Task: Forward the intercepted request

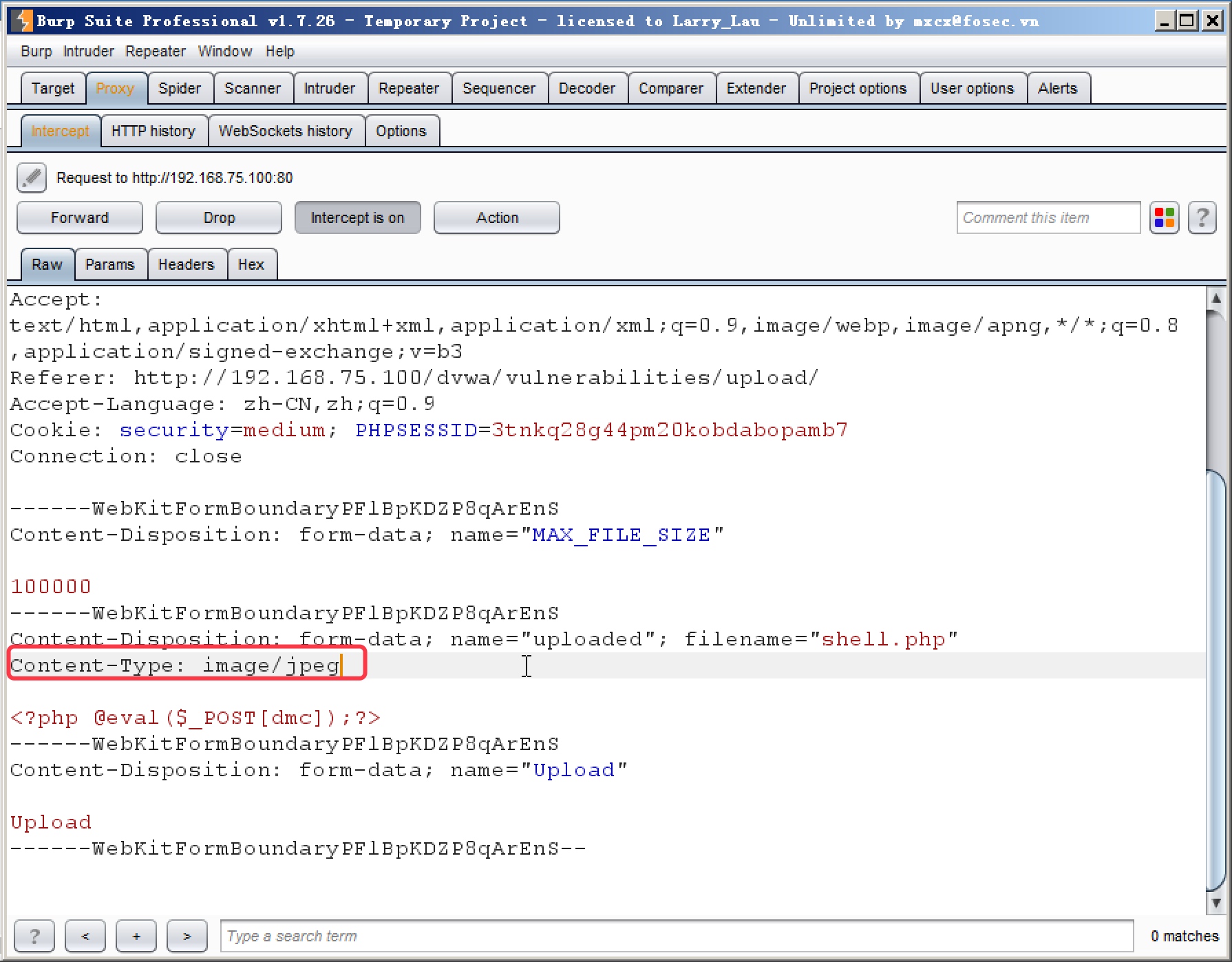Action: (x=80, y=218)
